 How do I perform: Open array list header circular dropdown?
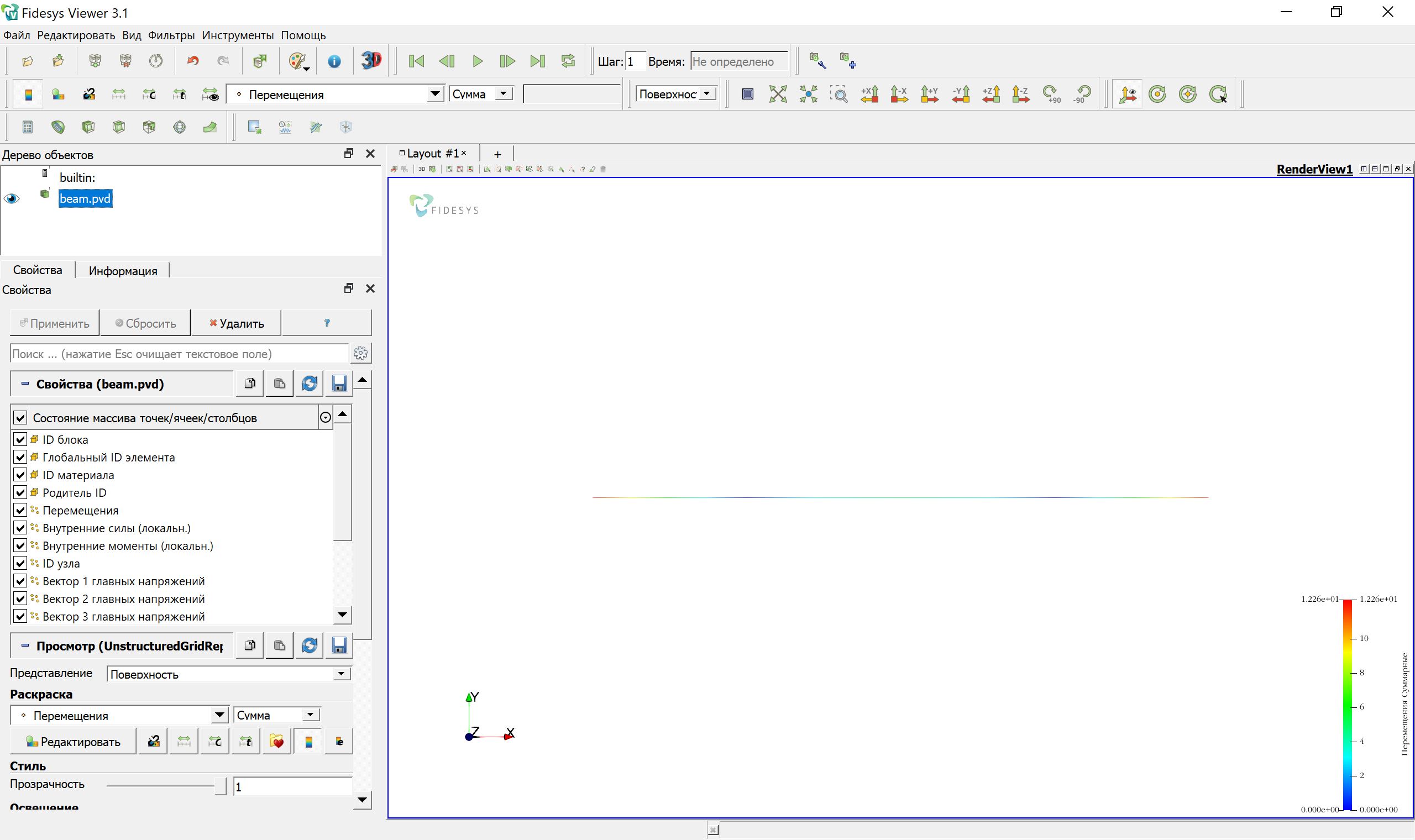click(326, 418)
